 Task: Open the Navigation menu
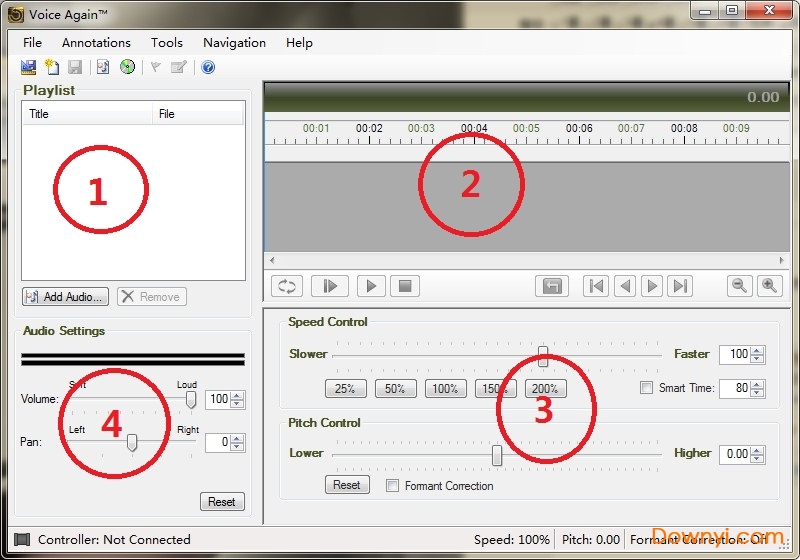pos(234,43)
